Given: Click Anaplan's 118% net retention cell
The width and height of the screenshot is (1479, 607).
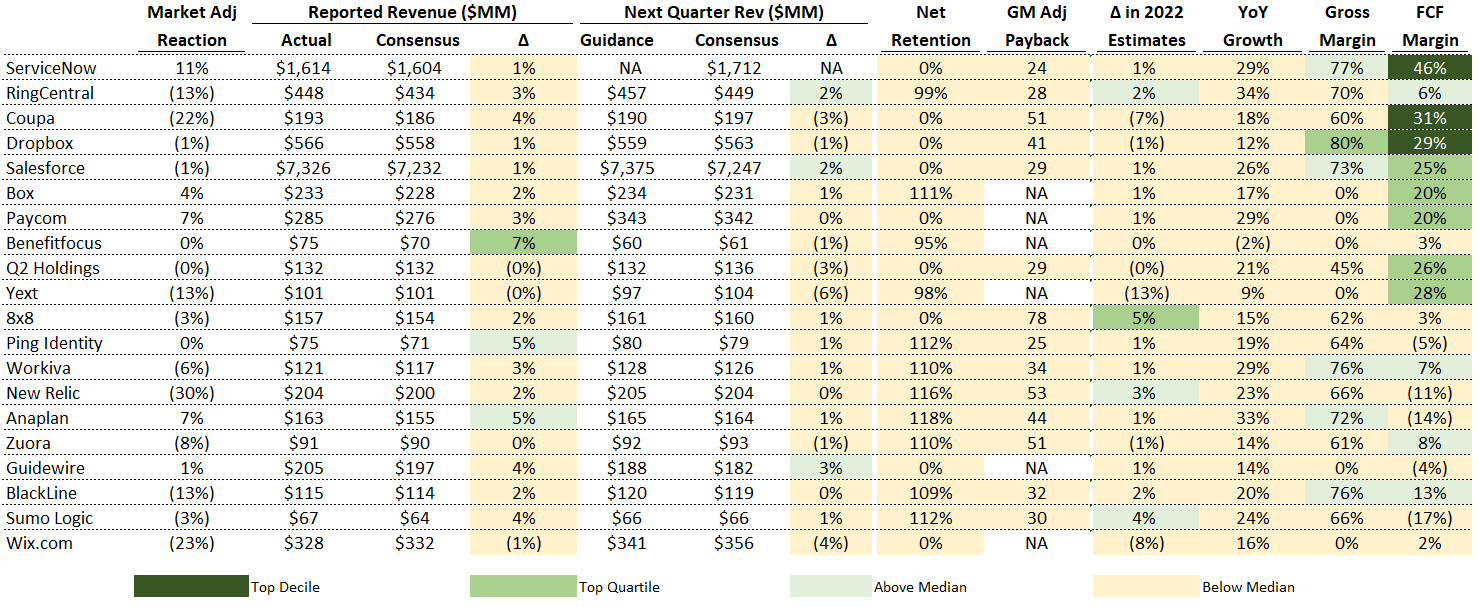Looking at the screenshot, I should click(x=930, y=418).
